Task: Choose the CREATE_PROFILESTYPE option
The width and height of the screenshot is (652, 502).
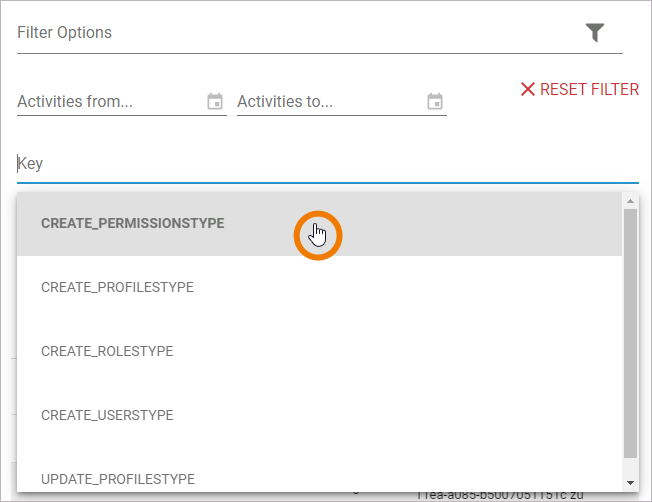Action: [x=117, y=287]
